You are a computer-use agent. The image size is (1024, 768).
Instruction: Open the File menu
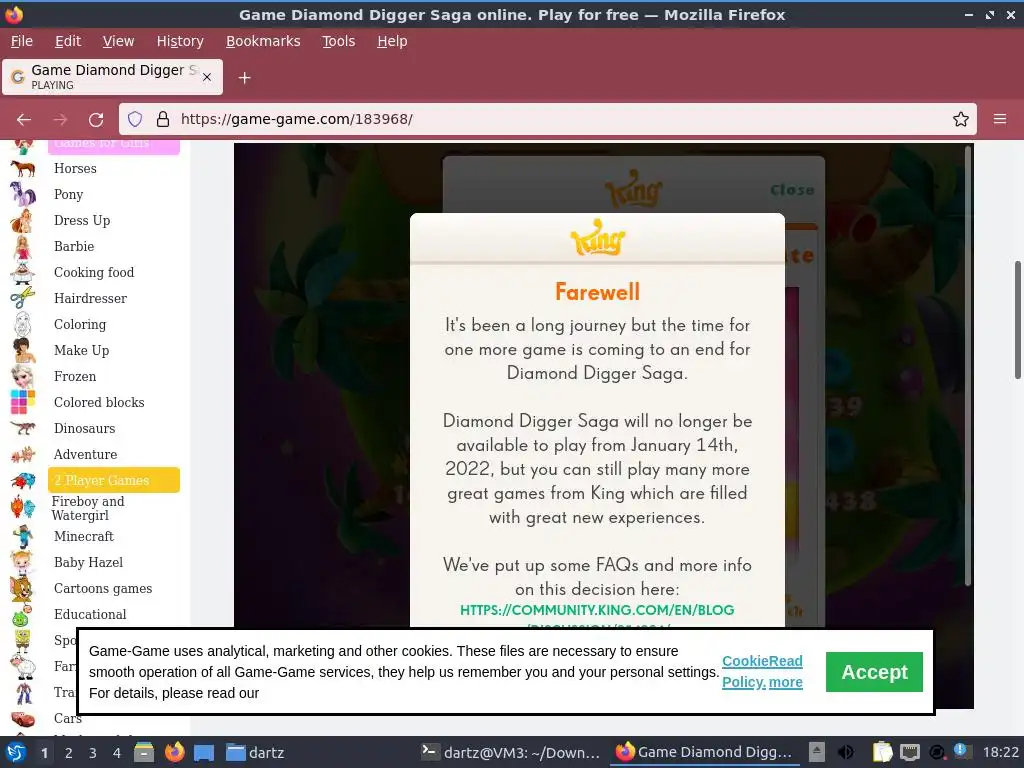point(22,41)
